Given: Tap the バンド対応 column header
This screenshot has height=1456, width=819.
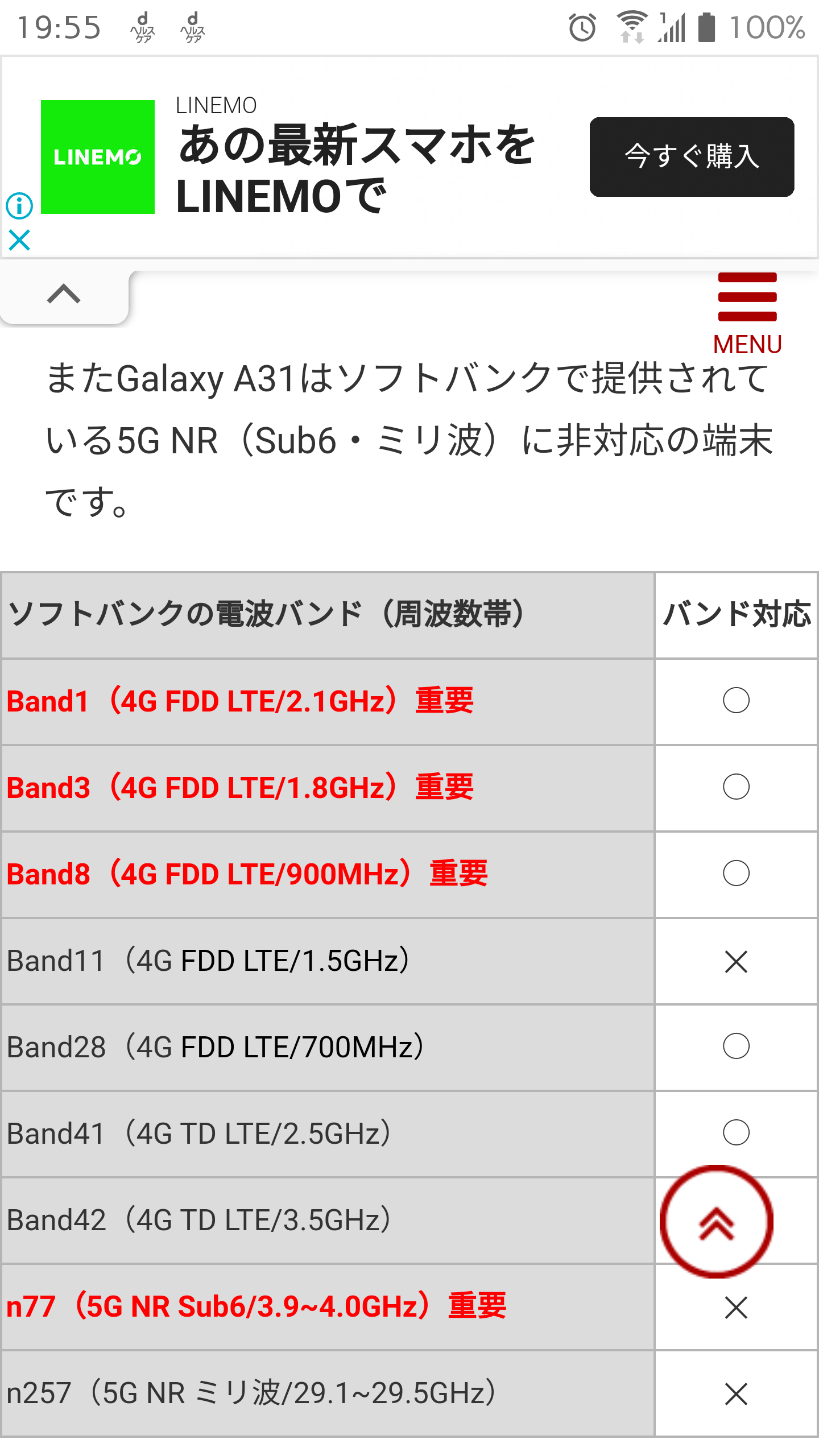Looking at the screenshot, I should point(737,614).
